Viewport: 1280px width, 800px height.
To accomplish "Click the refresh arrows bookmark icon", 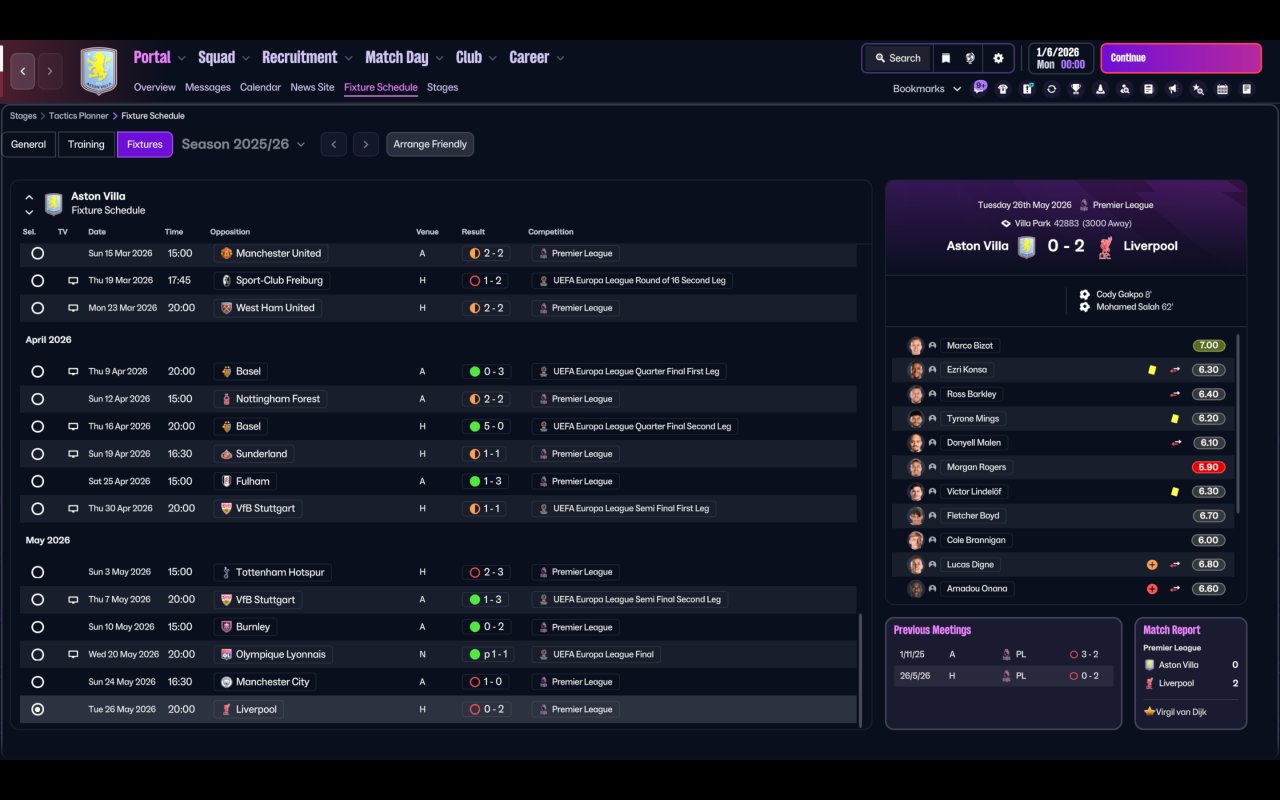I will 1051,89.
